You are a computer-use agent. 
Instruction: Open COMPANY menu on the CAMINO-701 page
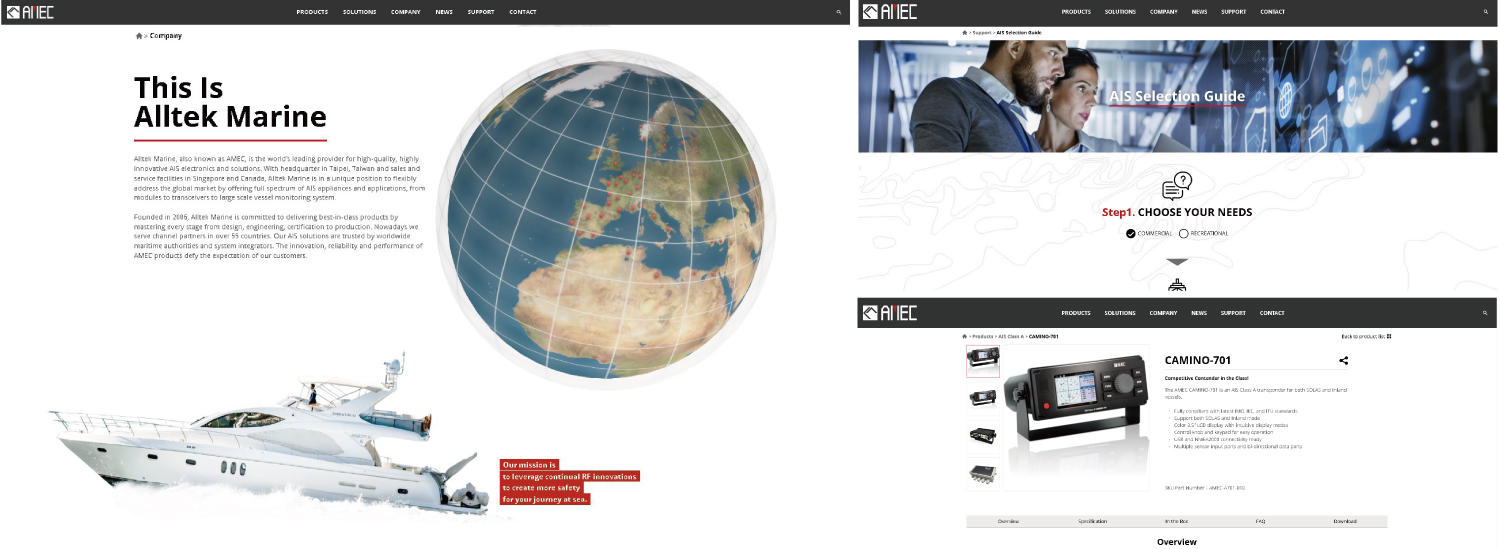[x=1164, y=313]
